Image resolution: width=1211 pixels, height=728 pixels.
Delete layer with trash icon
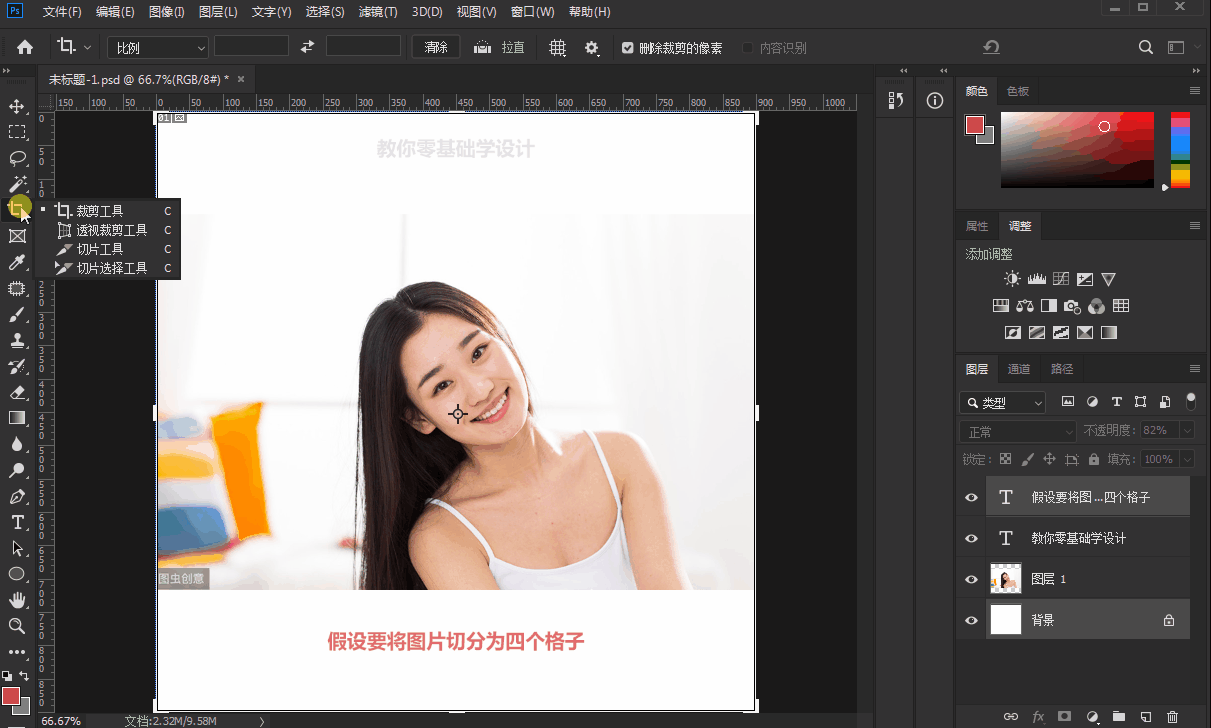[x=1173, y=716]
